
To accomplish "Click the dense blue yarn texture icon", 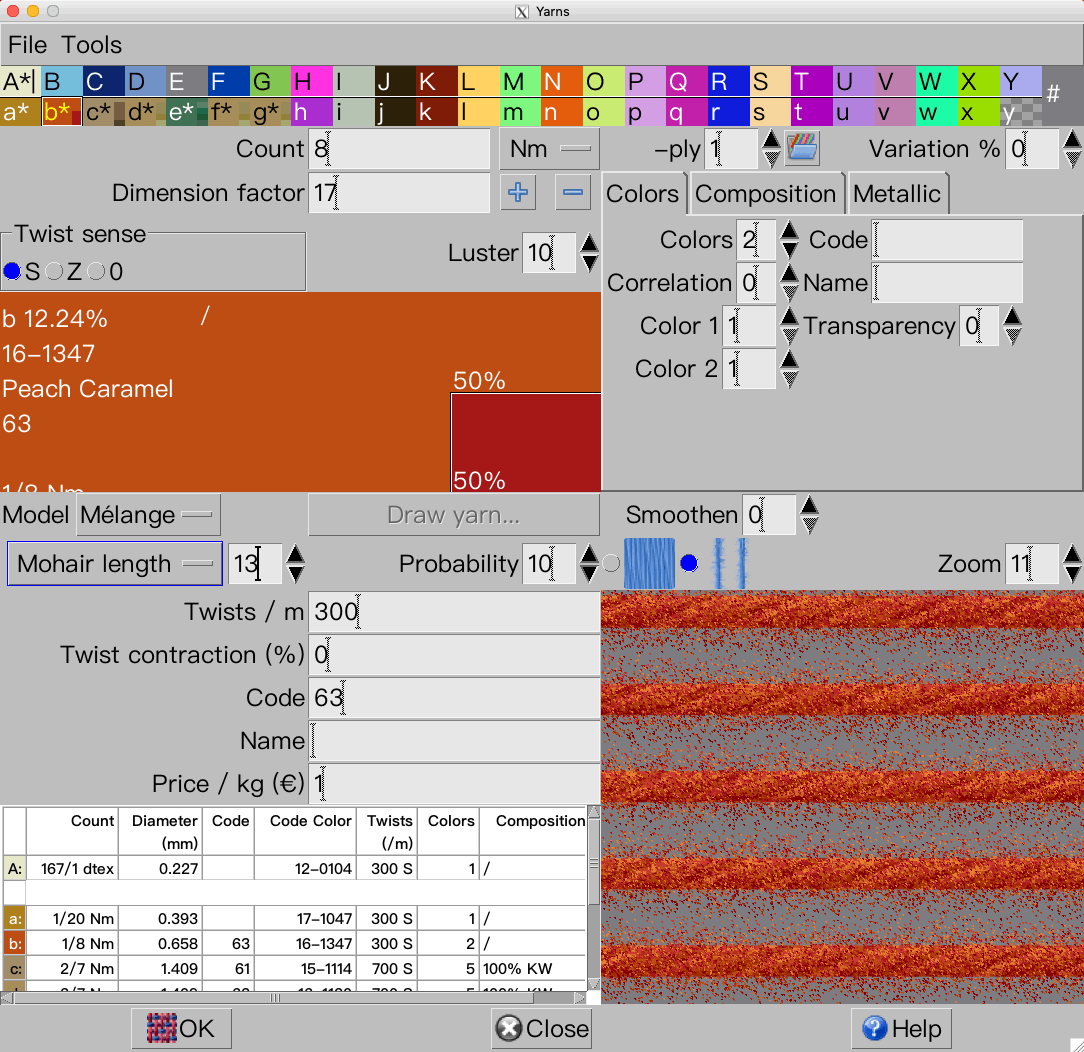I will [649, 563].
